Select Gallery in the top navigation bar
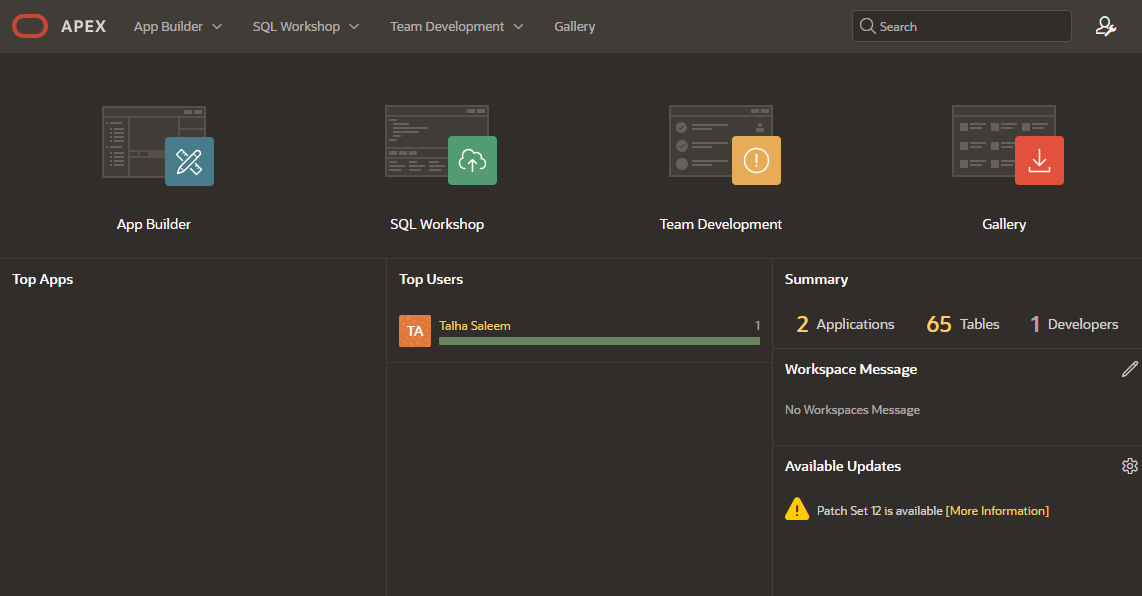Screen dimensions: 1142x596 tap(575, 26)
